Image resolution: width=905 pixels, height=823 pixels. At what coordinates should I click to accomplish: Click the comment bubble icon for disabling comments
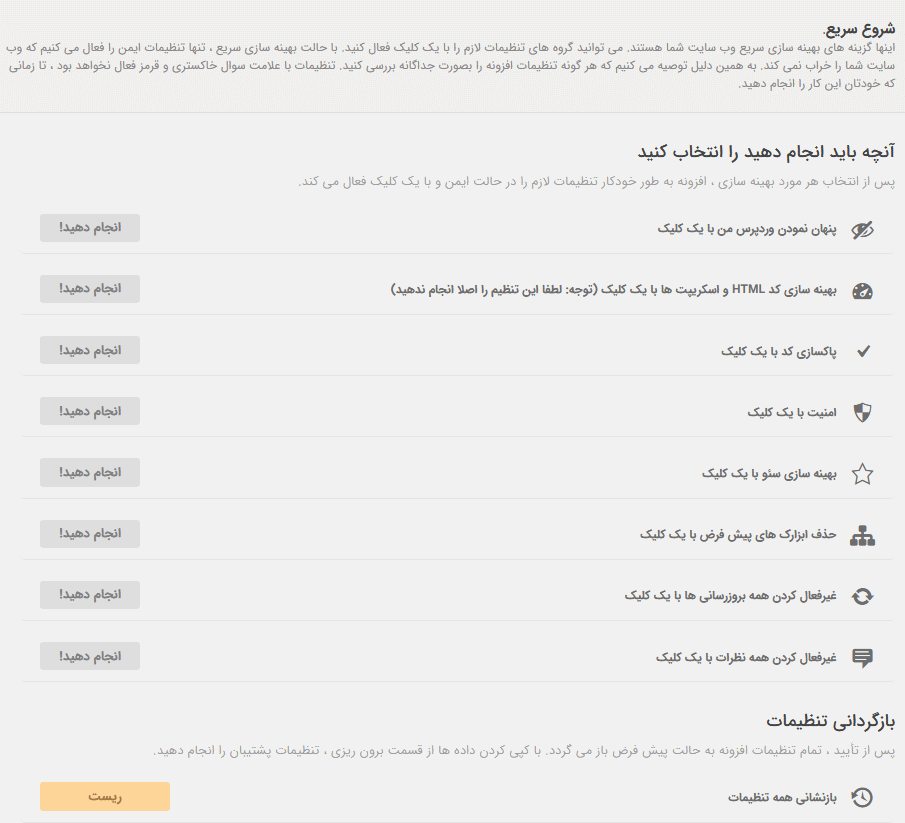(x=862, y=658)
